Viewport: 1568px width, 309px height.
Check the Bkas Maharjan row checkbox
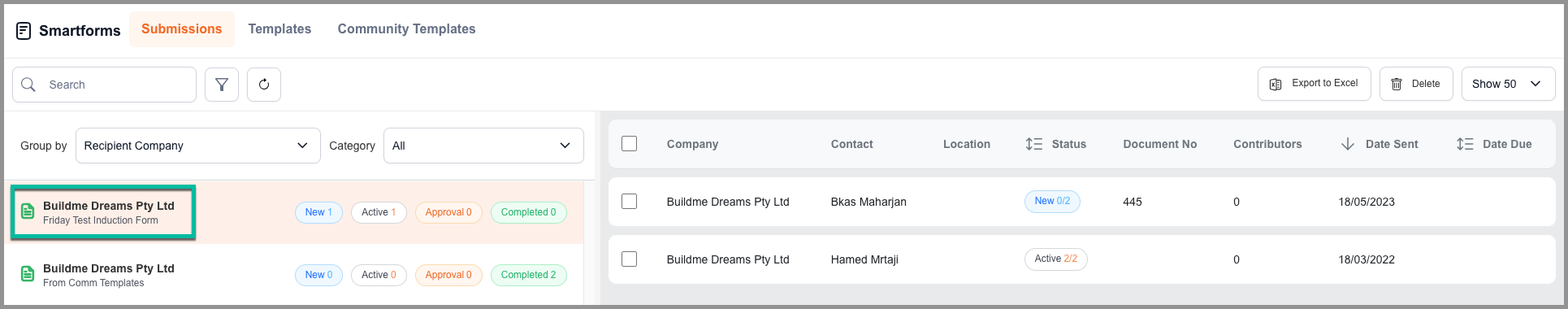tap(630, 202)
